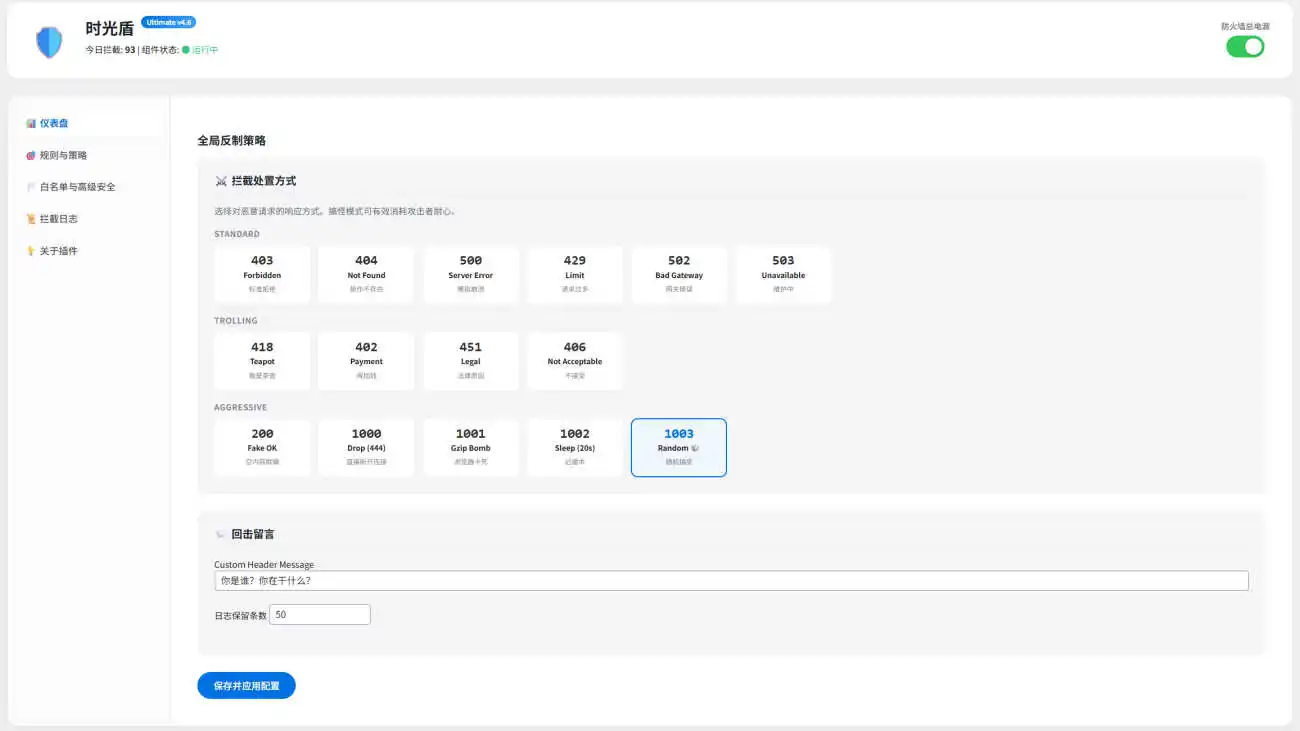Click the Custom Header Message input field
Image resolution: width=1300 pixels, height=731 pixels.
pyautogui.click(x=731, y=581)
